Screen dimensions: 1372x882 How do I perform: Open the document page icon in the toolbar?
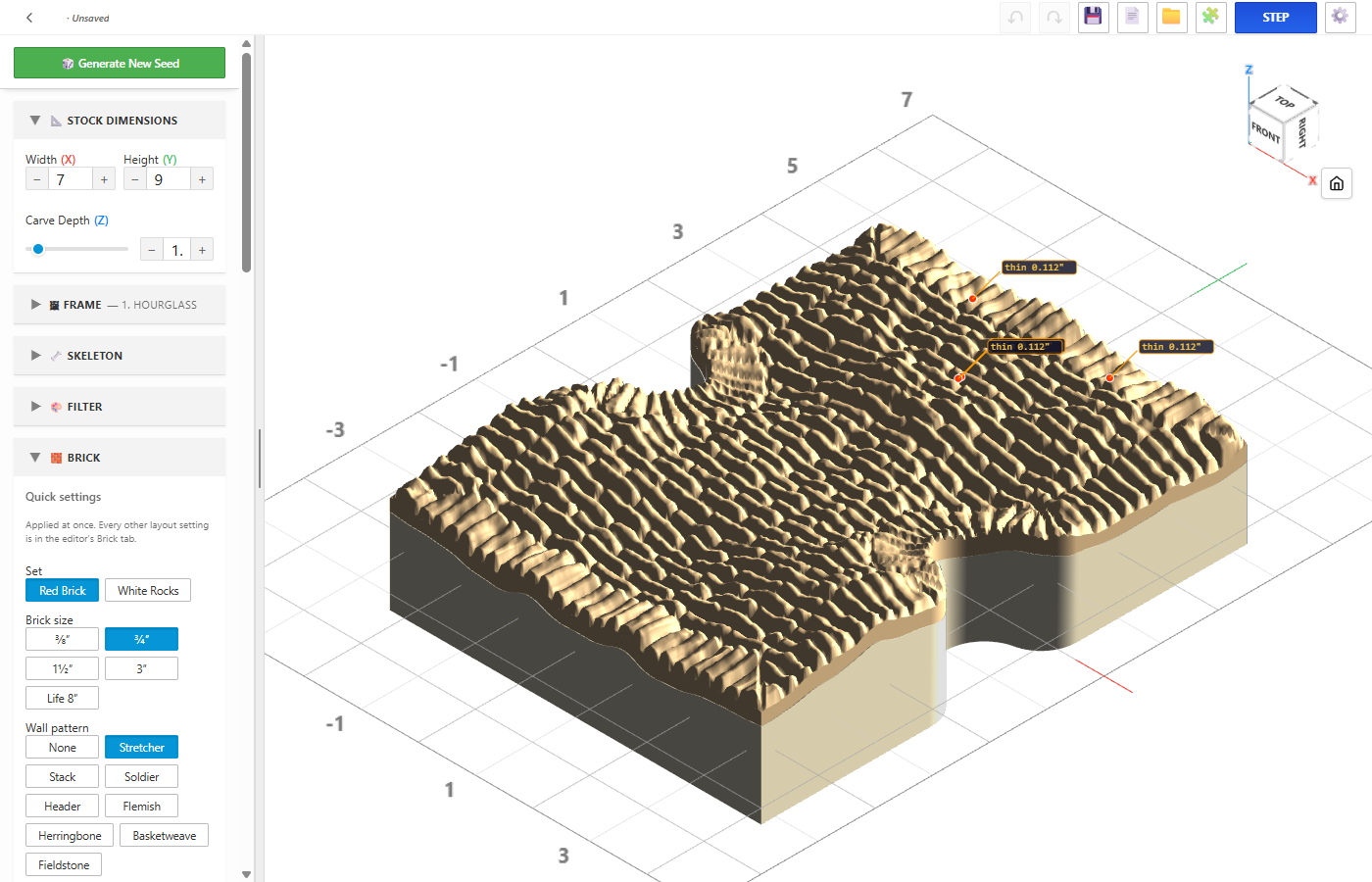1133,17
